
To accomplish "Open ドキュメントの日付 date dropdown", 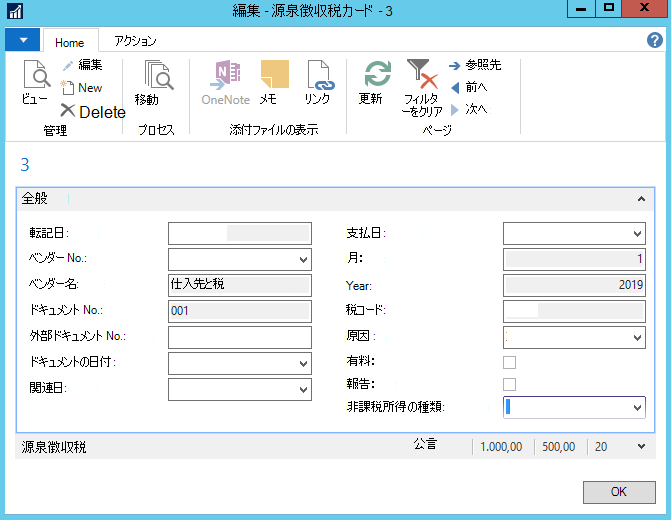I will tap(303, 363).
